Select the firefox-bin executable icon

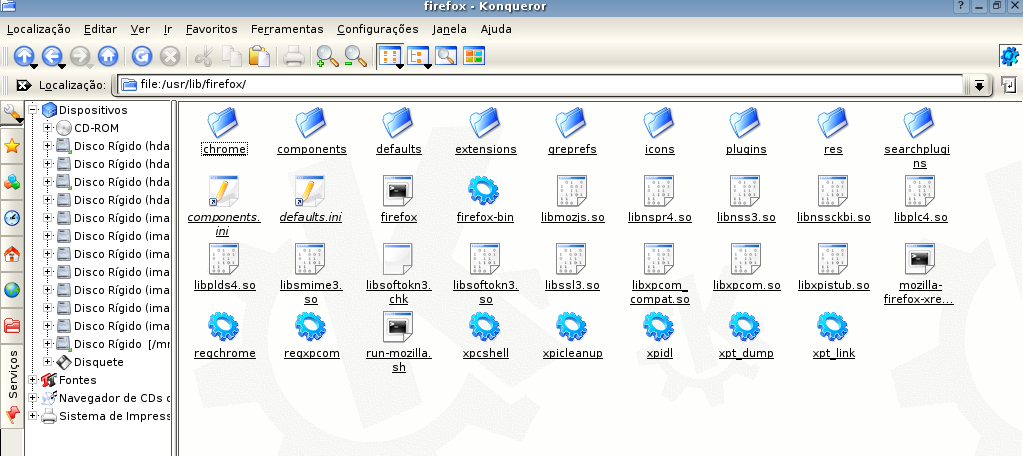click(483, 190)
